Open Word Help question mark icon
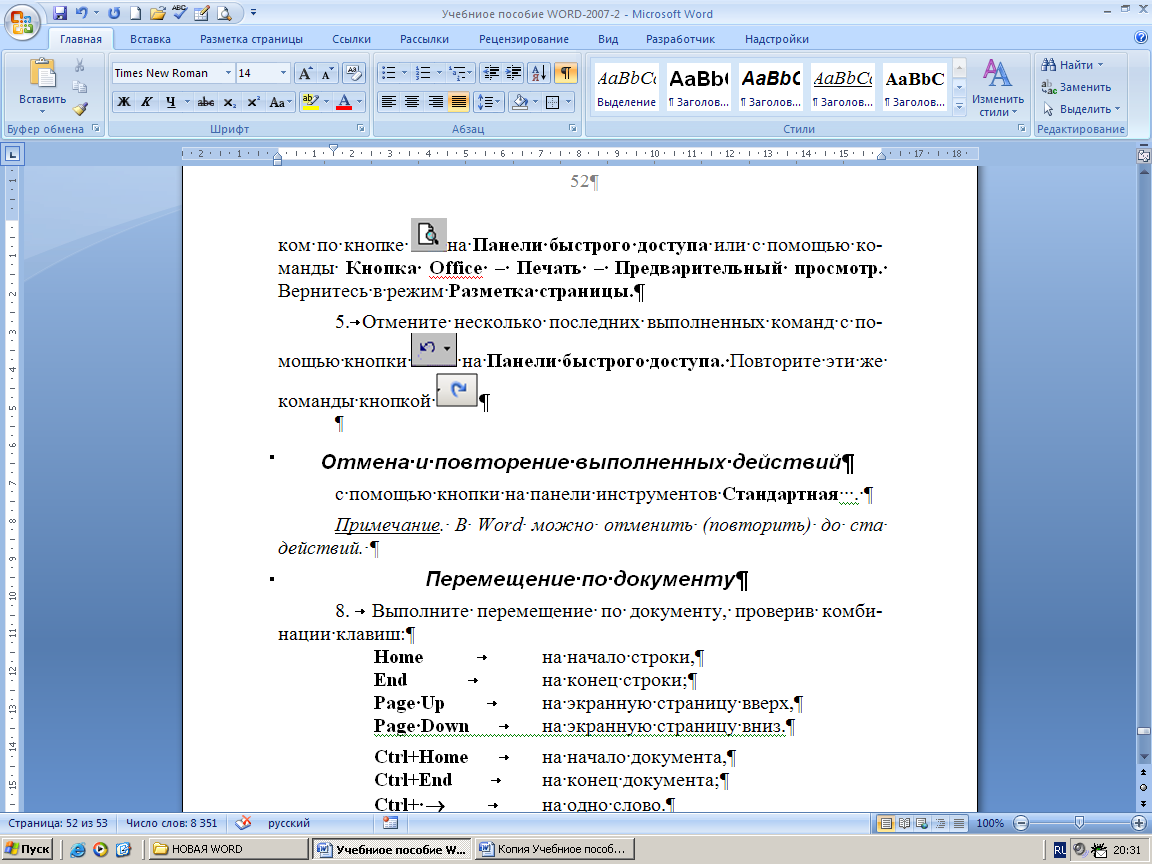This screenshot has height=864, width=1152. (x=1141, y=37)
